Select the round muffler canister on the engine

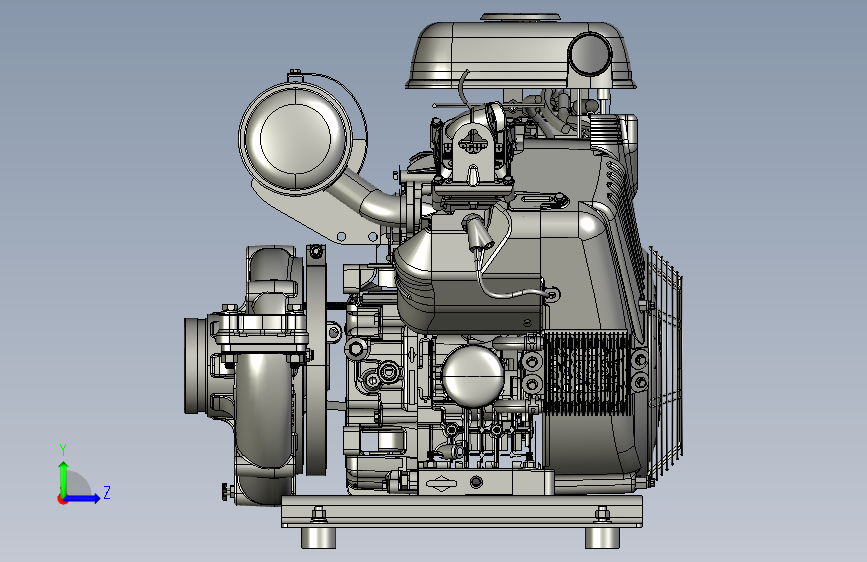point(296,138)
